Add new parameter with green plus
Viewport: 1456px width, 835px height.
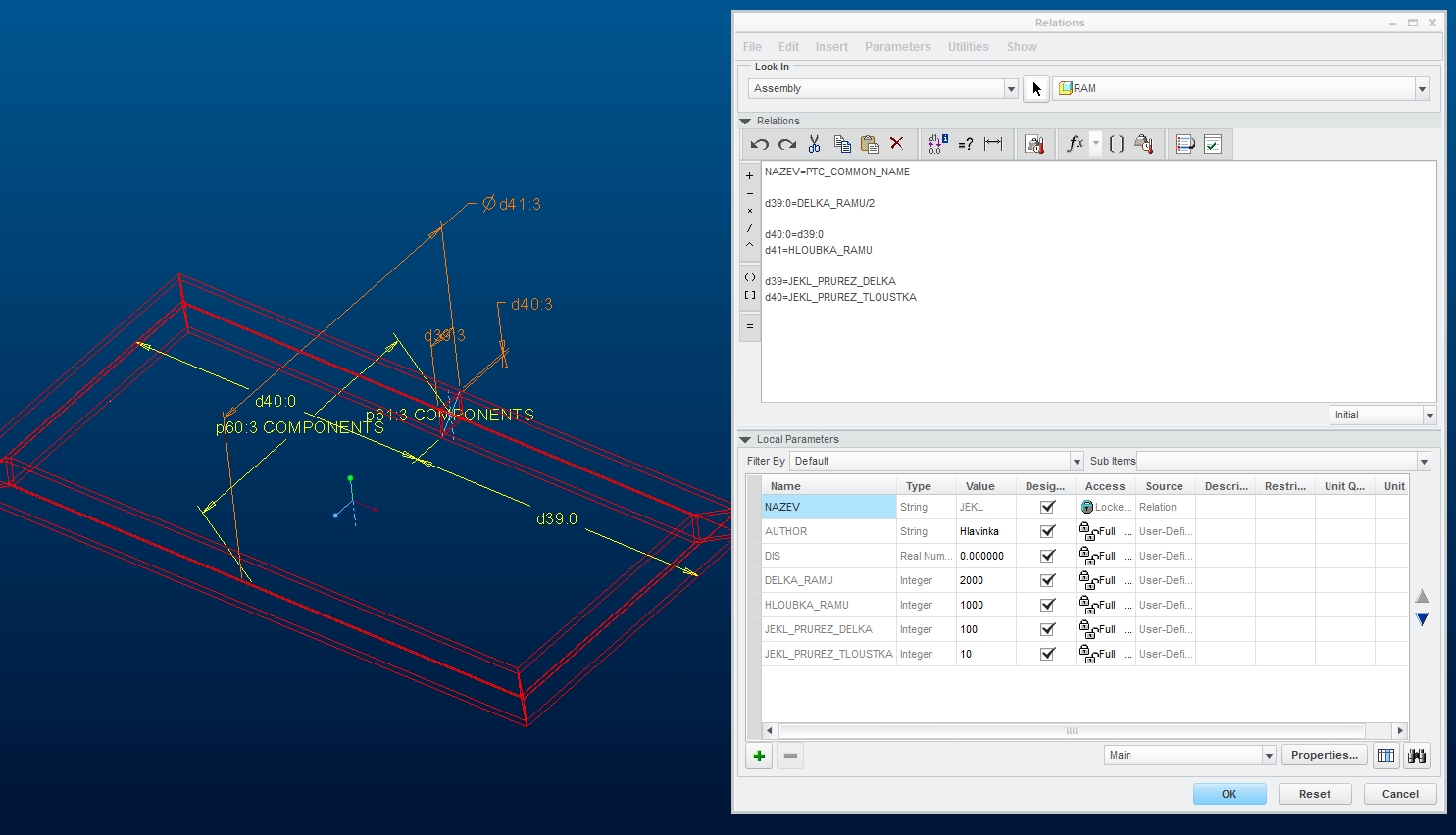(759, 756)
